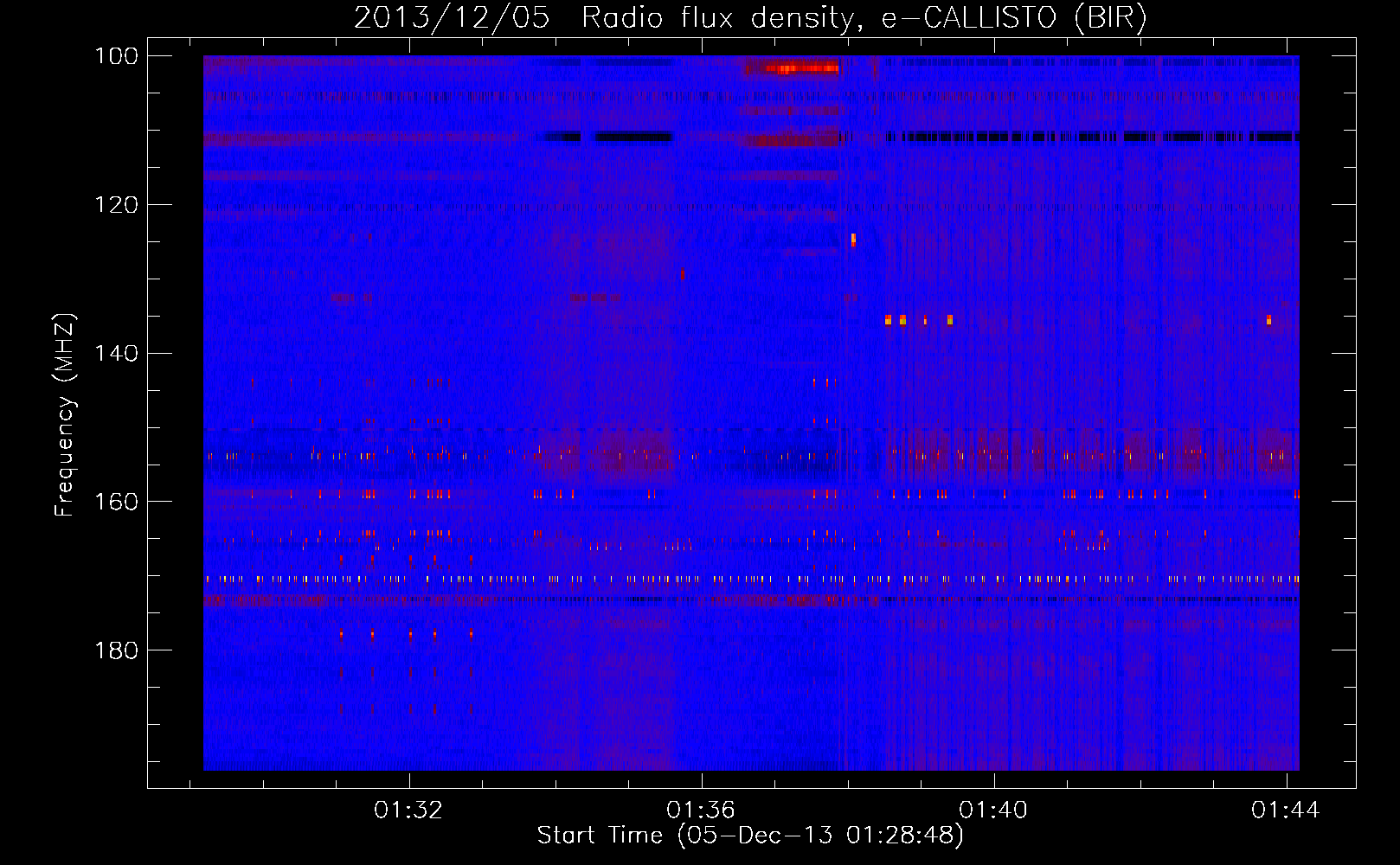This screenshot has width=1400, height=865.
Task: Click the 'Frequency (MHZ)' axis label
Action: pyautogui.click(x=65, y=415)
